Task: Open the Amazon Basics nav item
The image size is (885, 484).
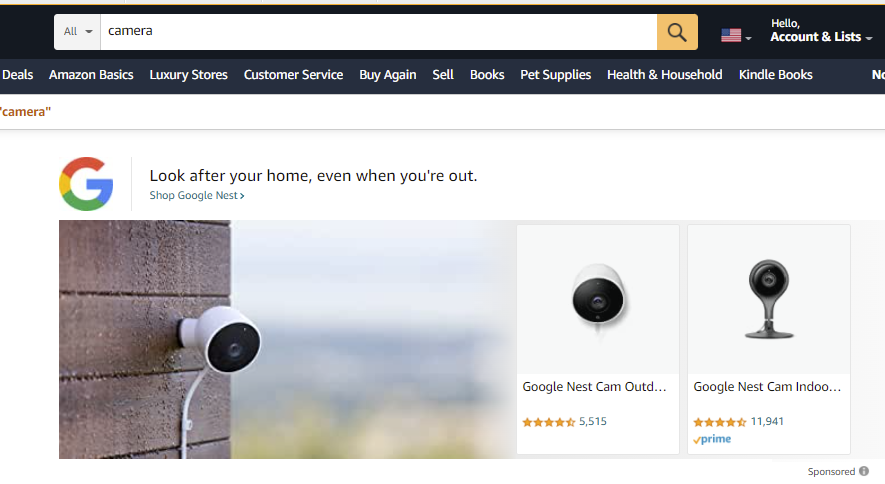Action: tap(91, 75)
